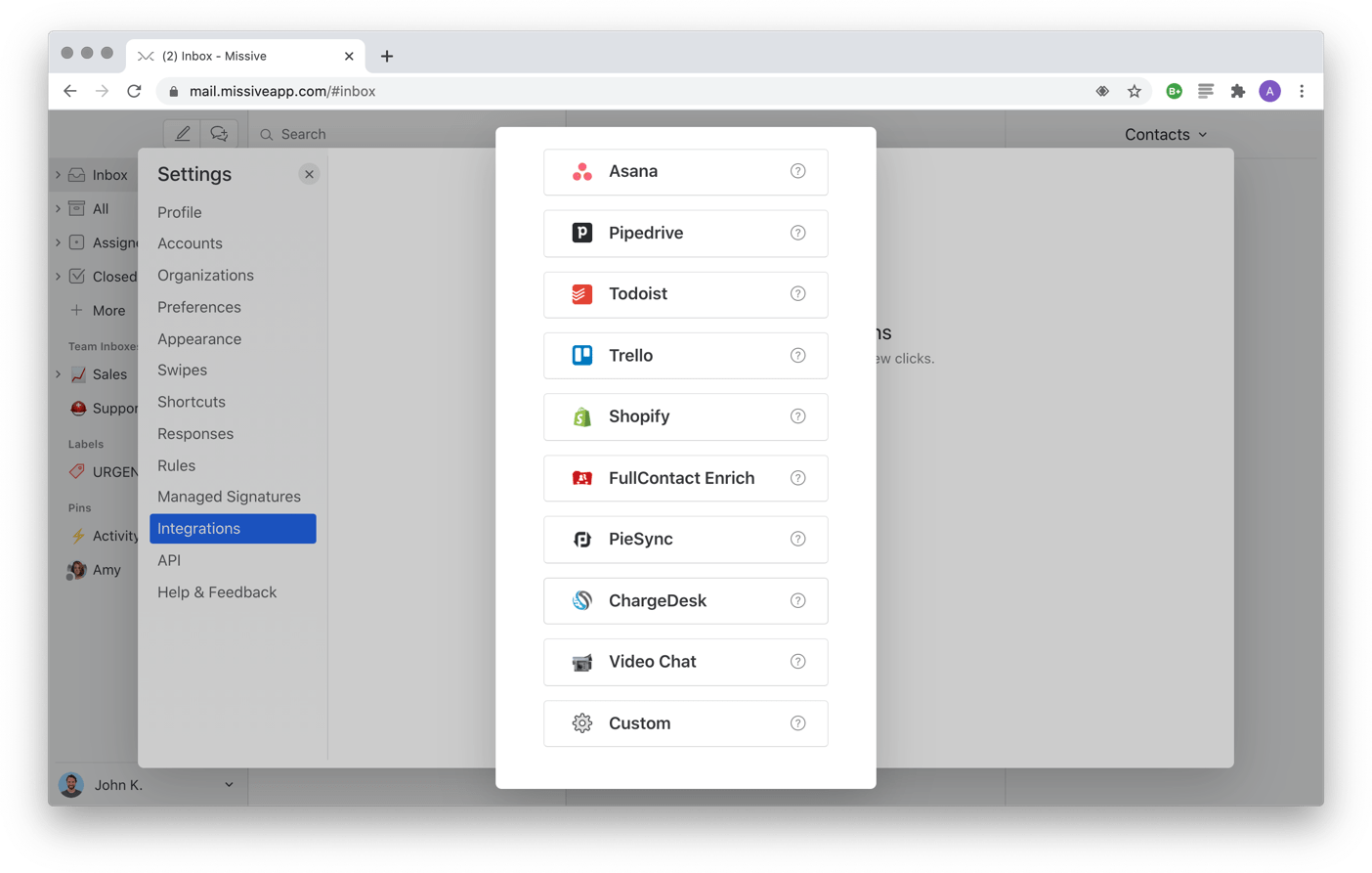Open Profile settings
Screen dimensions: 1372x873
(179, 212)
